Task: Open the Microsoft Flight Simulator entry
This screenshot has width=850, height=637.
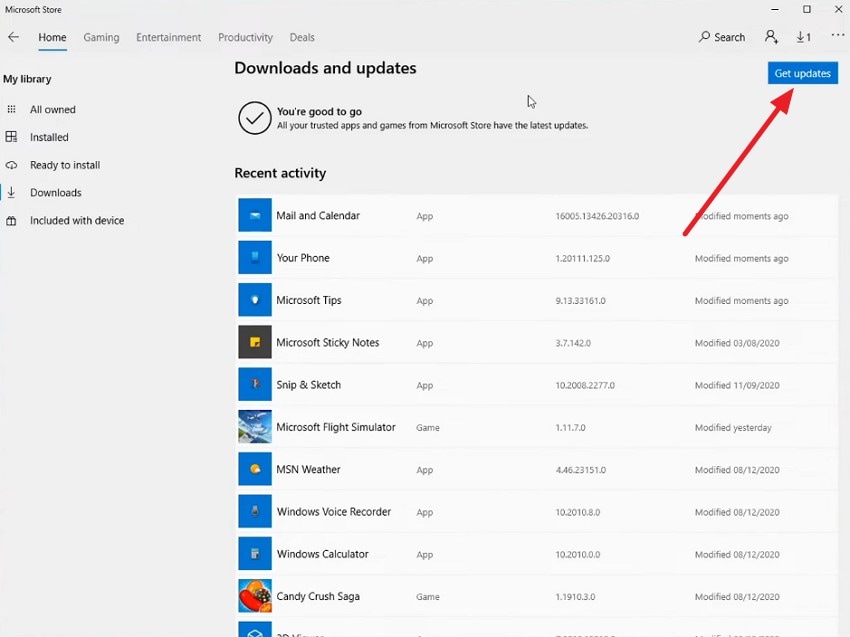Action: tap(537, 427)
